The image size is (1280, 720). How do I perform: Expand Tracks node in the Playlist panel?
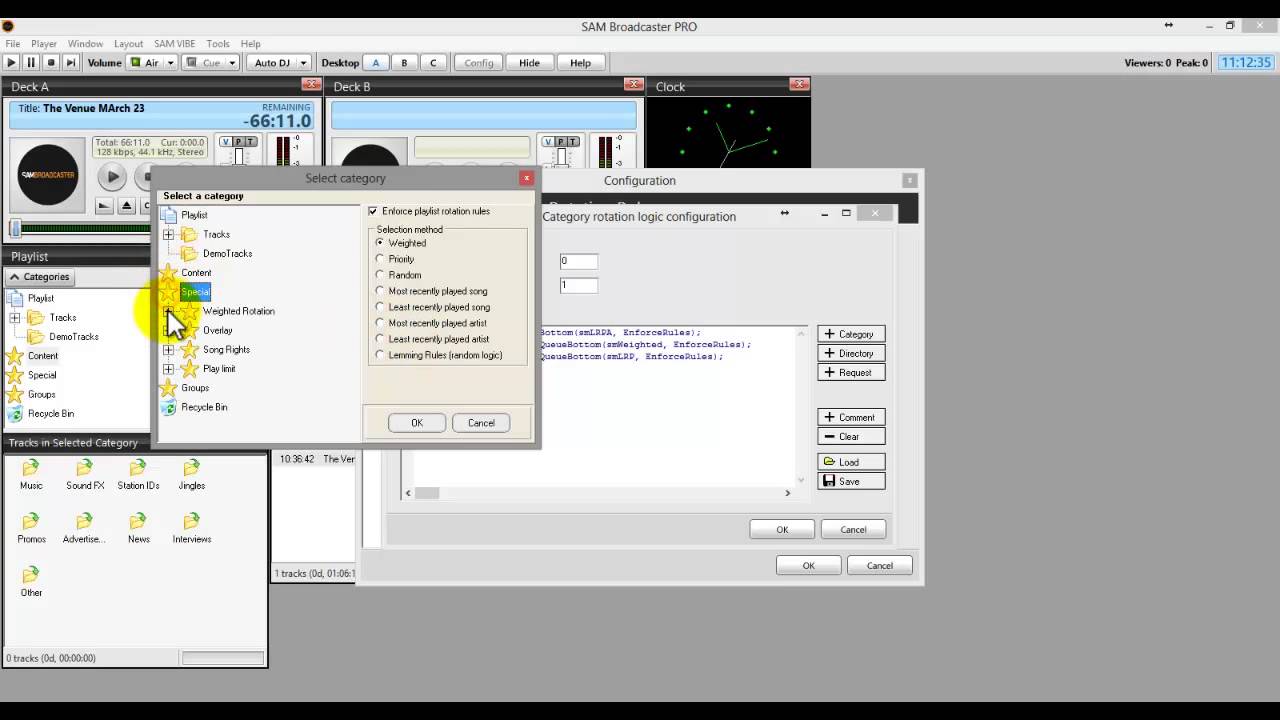(15, 317)
